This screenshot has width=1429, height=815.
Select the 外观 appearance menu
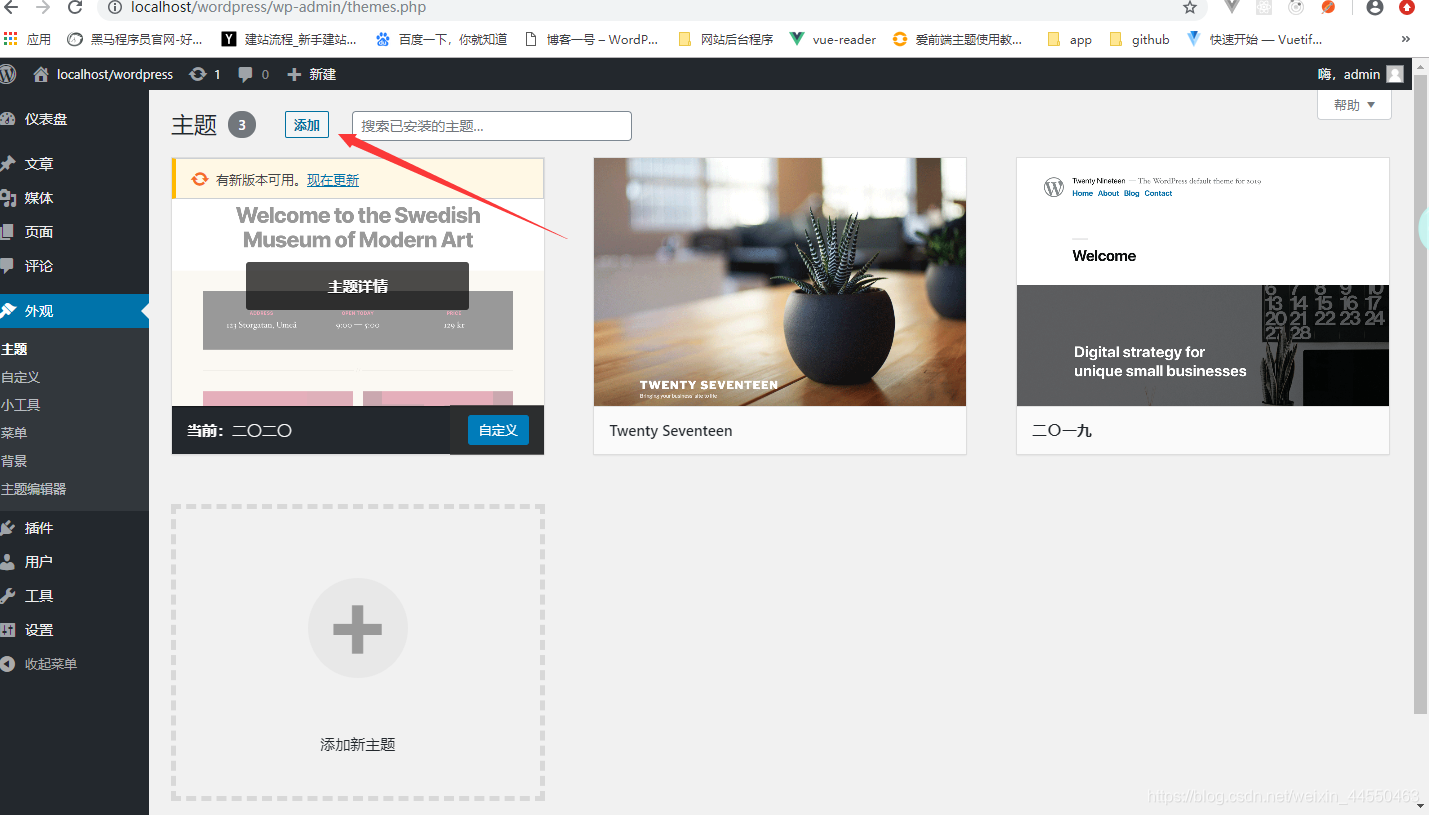[x=74, y=311]
